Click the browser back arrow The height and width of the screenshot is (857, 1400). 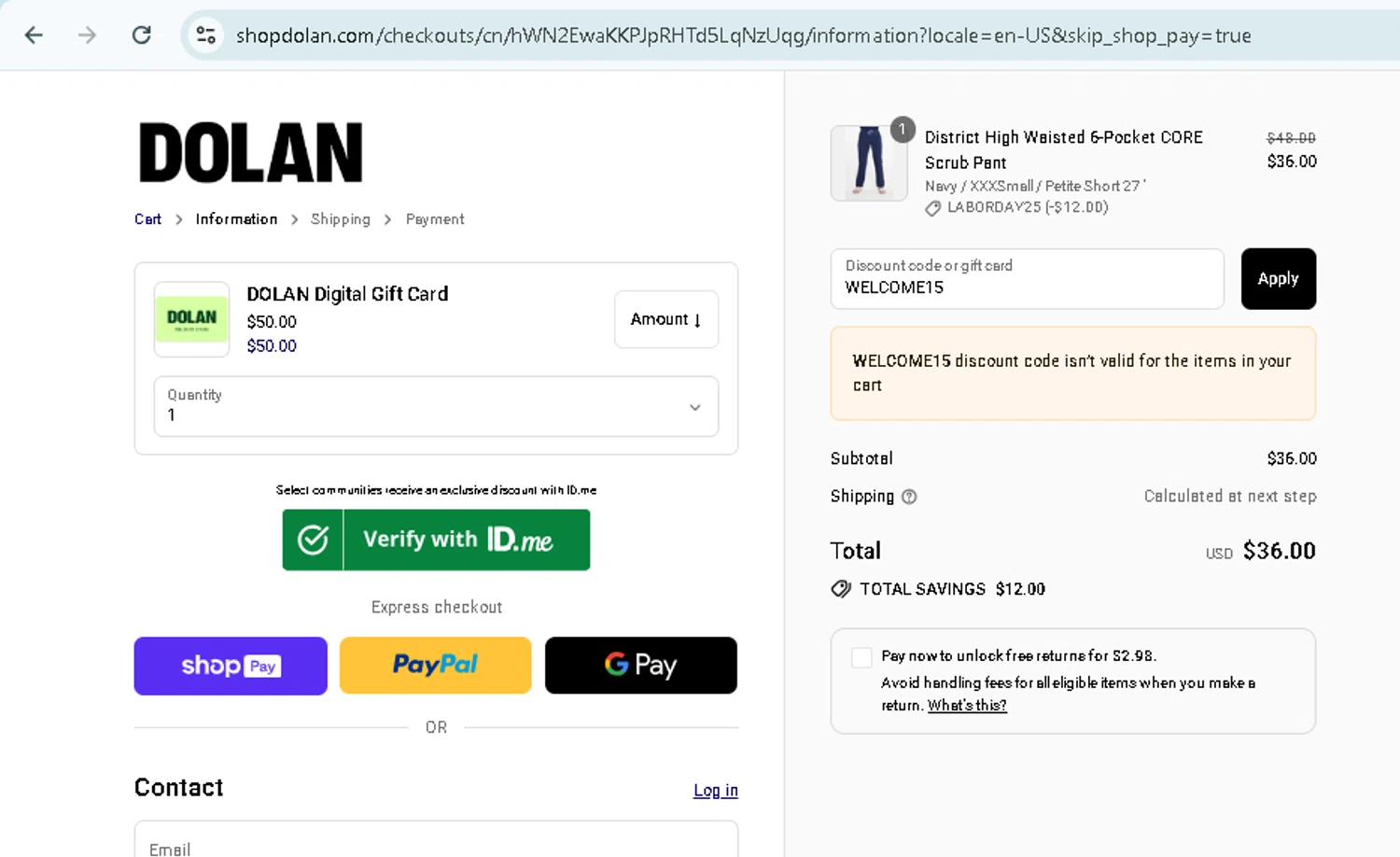coord(34,35)
